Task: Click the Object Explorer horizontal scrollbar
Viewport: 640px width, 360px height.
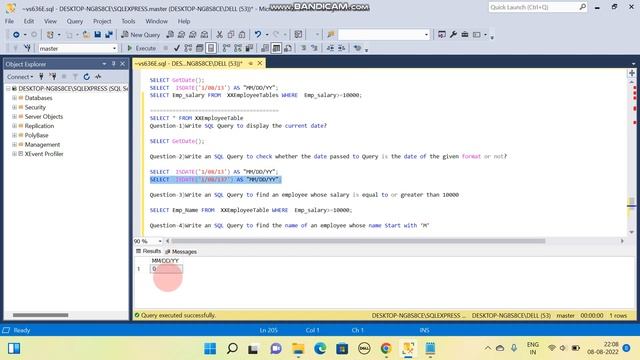Action: pyautogui.click(x=40, y=315)
